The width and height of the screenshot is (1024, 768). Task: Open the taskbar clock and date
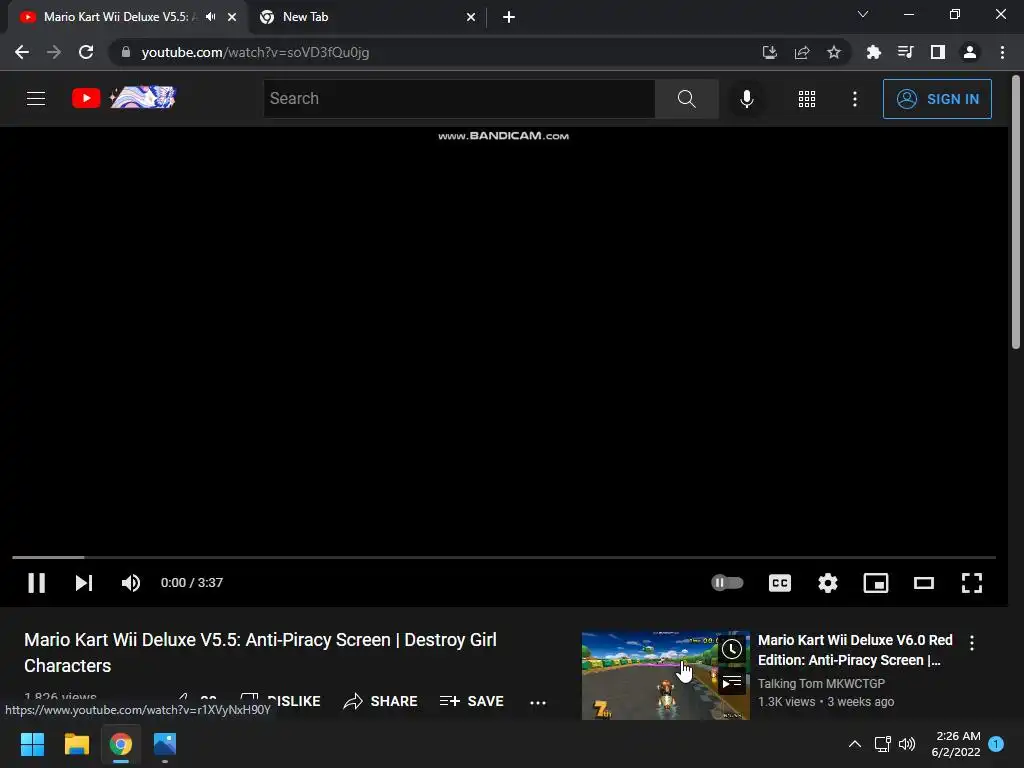click(956, 744)
